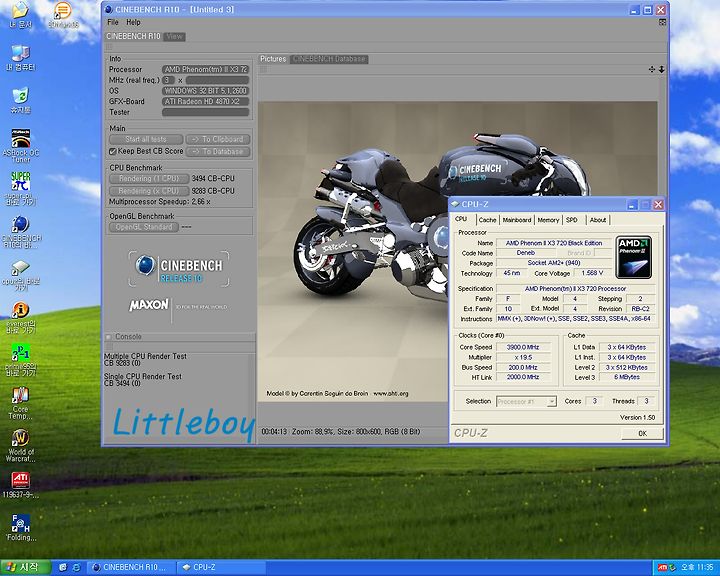Click the green tray icon beside ATI

(672, 567)
